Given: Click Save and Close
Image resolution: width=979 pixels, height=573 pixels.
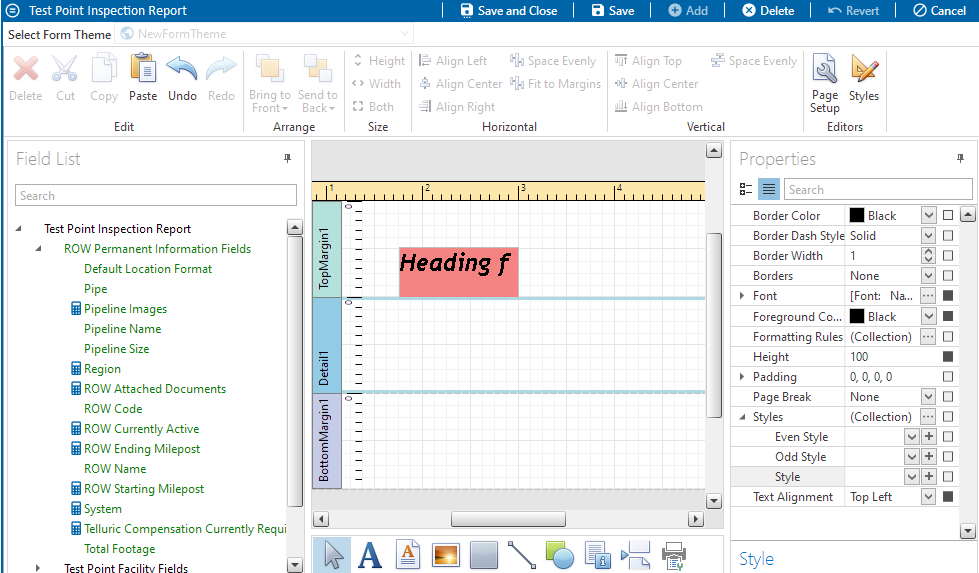Looking at the screenshot, I should [508, 11].
